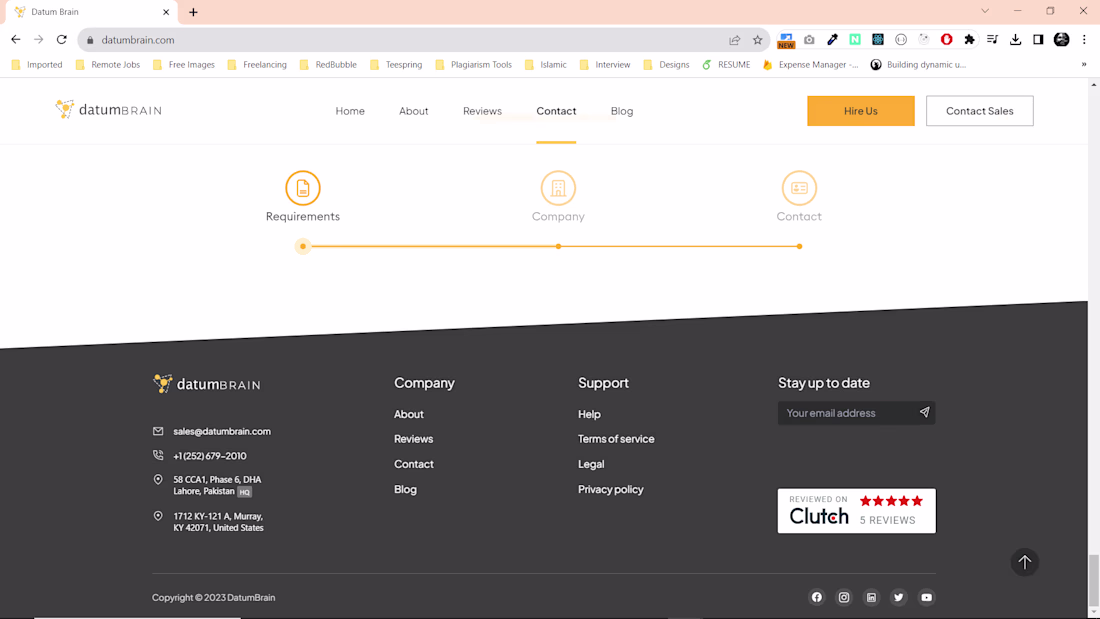This screenshot has width=1100, height=619.
Task: Open the footer Blog link
Action: [405, 490]
